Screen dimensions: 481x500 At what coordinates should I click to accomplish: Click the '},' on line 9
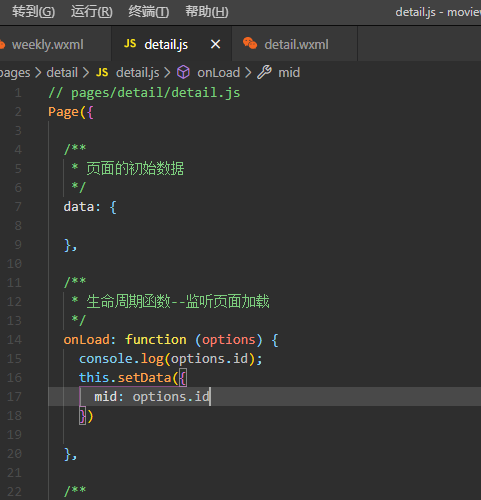click(70, 246)
